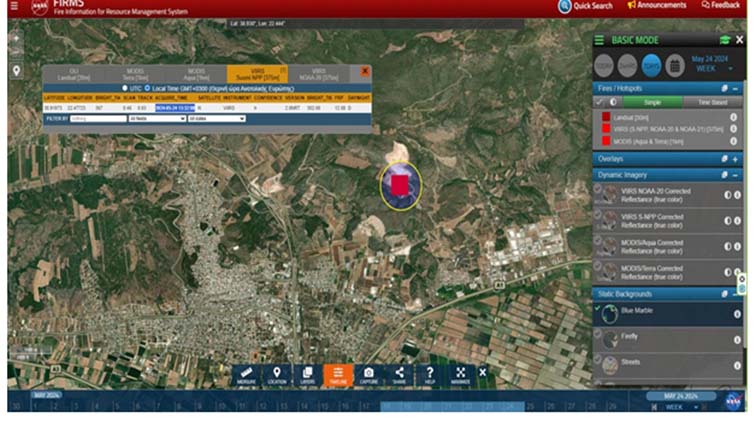This screenshot has height=423, width=756.
Task: Select the UTC time radio button
Action: [125, 88]
